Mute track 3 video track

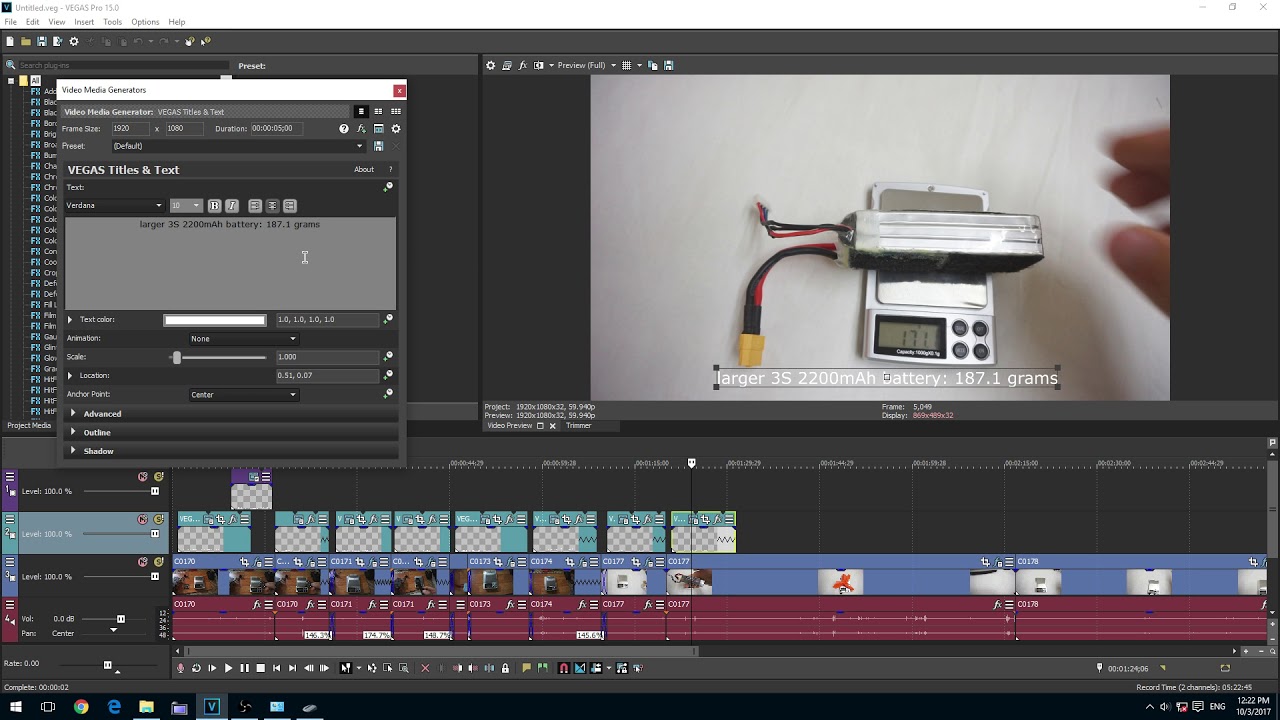pyautogui.click(x=143, y=562)
